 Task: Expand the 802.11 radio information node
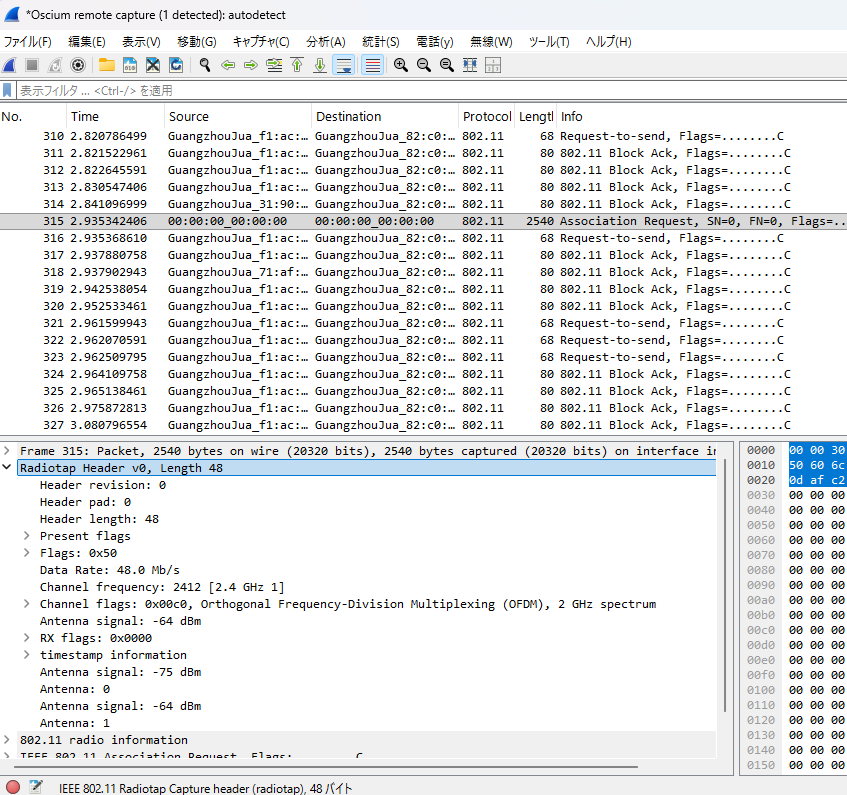coord(7,739)
